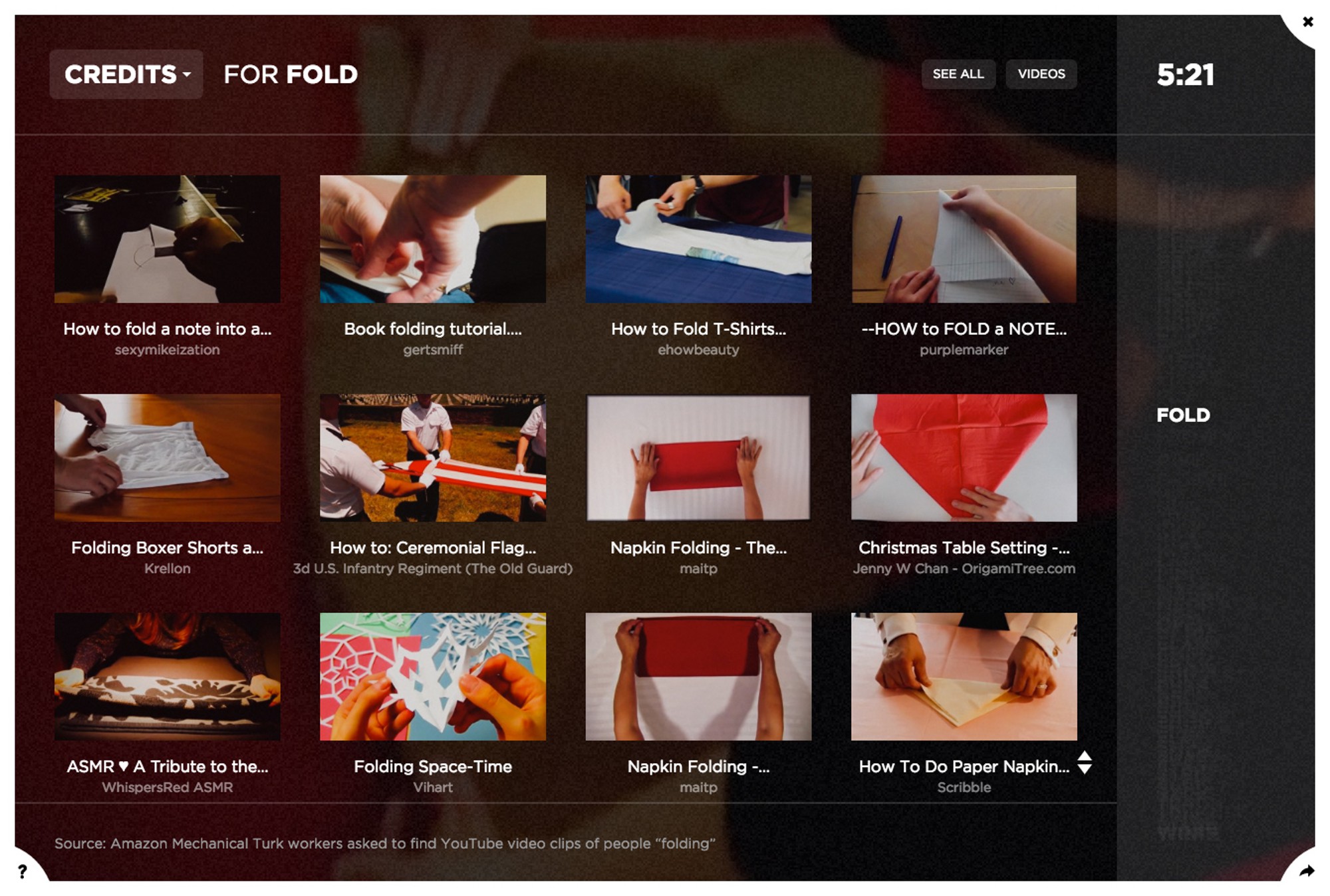Open help via question mark icon
Viewport: 1330px width, 896px height.
coord(22,871)
